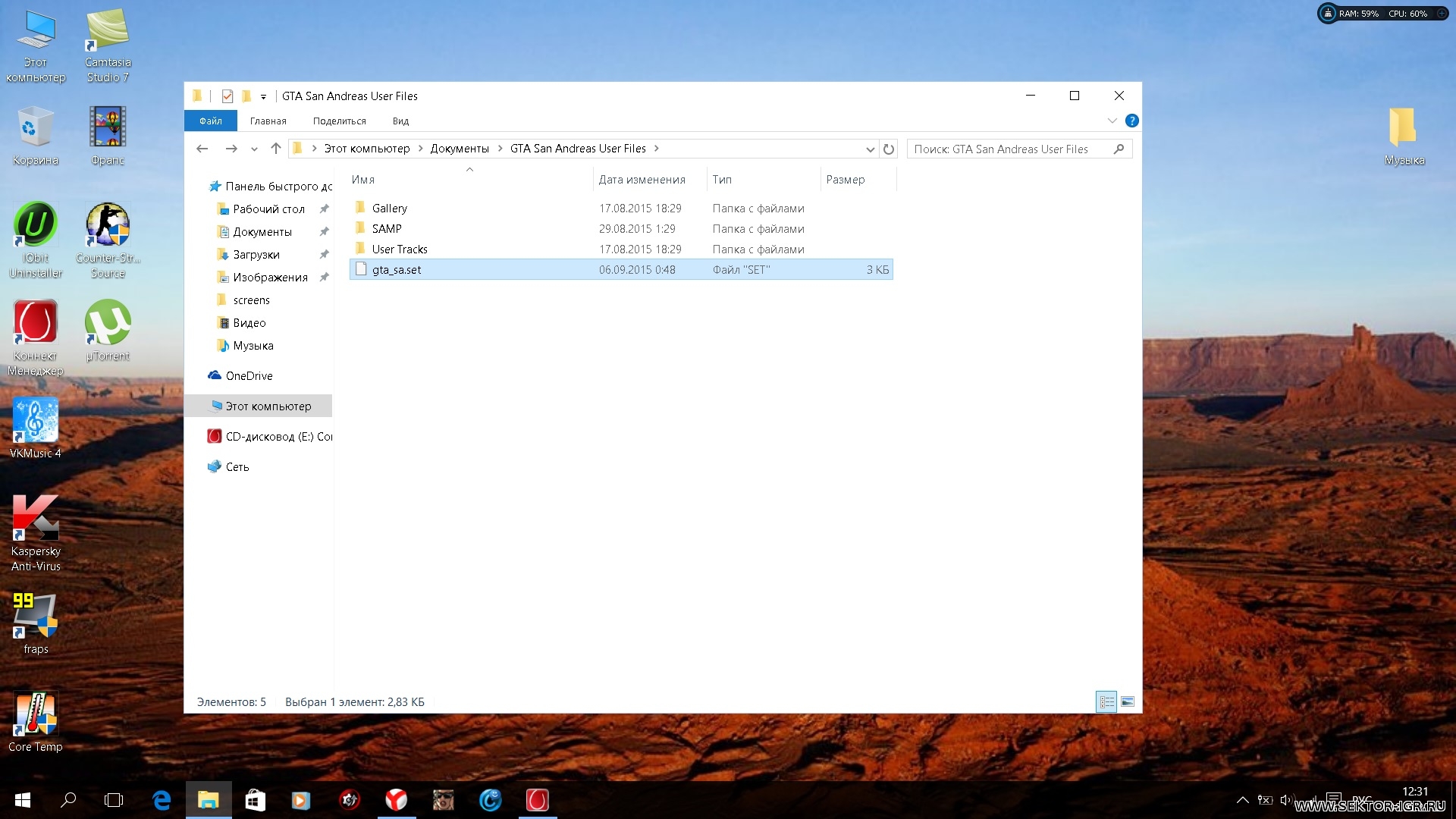This screenshot has height=819, width=1456.
Task: Sort by the Имя column header
Action: [x=470, y=180]
